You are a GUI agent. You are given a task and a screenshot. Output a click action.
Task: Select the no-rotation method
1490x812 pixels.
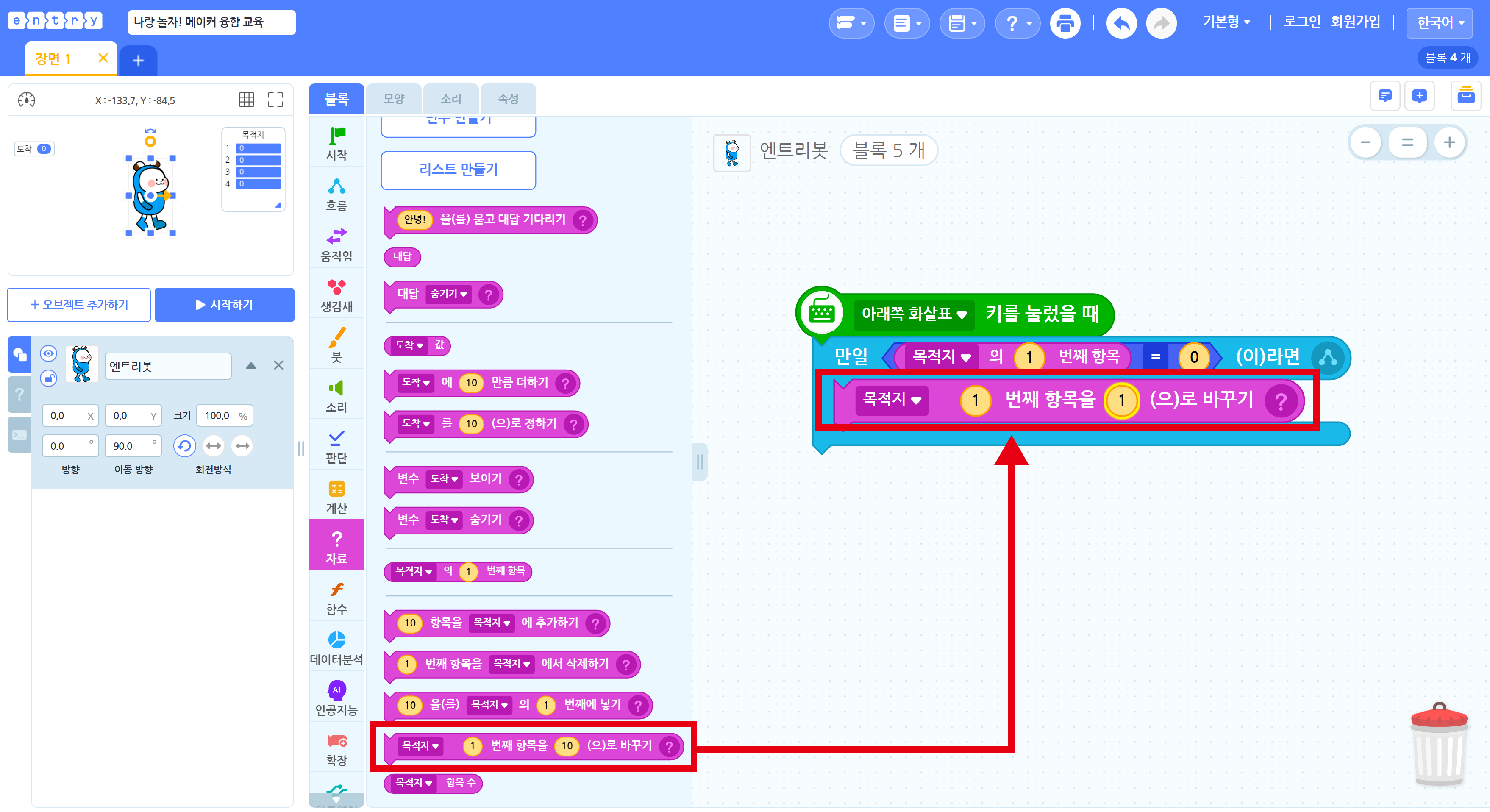(242, 445)
